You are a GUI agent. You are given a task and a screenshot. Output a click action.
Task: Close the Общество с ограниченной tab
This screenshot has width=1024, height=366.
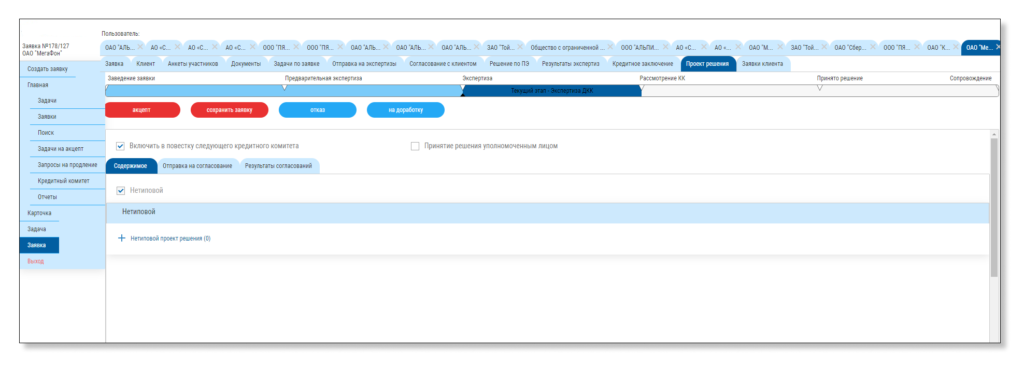(x=609, y=48)
